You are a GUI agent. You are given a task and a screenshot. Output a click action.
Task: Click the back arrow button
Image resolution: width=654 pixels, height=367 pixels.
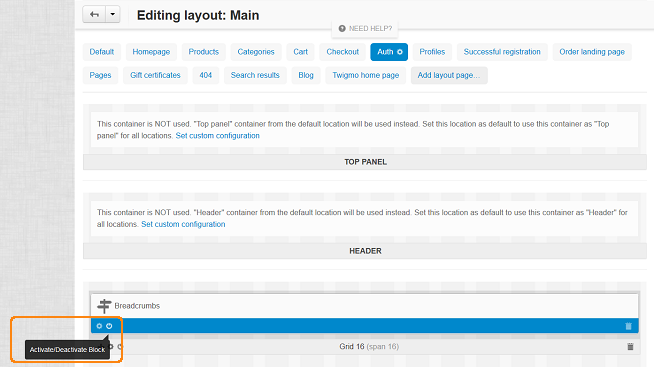click(x=94, y=15)
